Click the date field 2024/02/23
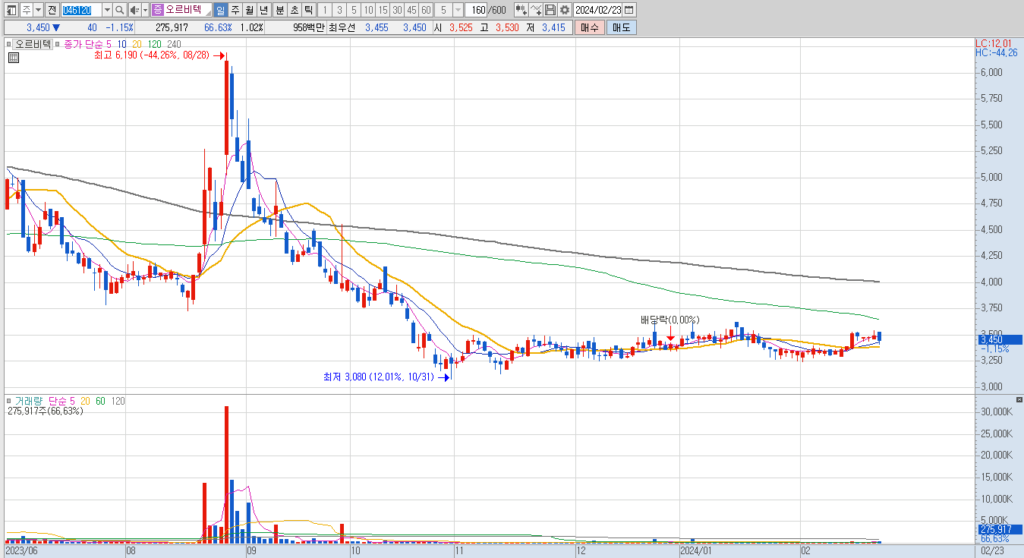The width and height of the screenshot is (1024, 558). pos(598,10)
